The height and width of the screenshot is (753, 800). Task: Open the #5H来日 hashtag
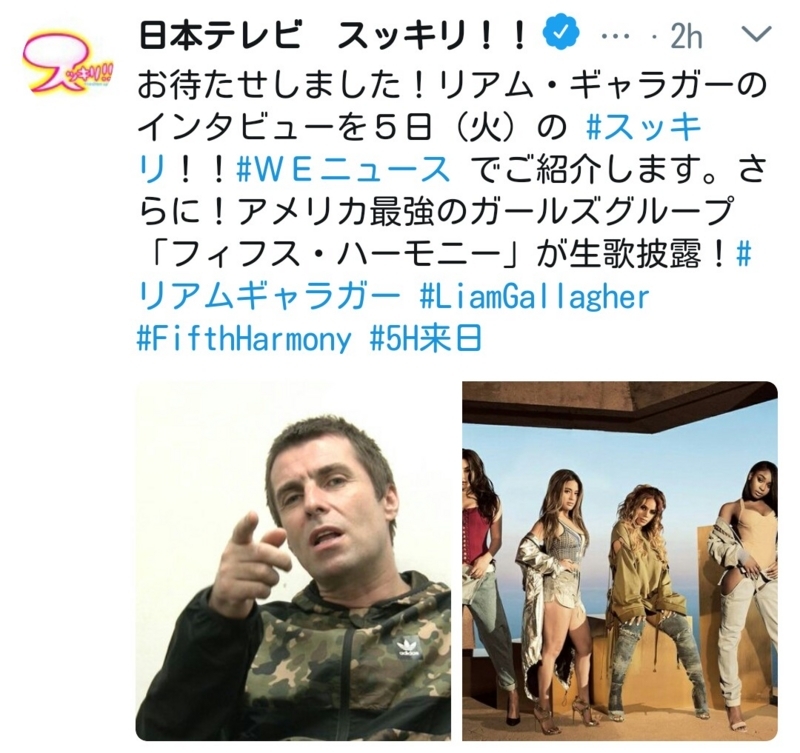point(426,338)
